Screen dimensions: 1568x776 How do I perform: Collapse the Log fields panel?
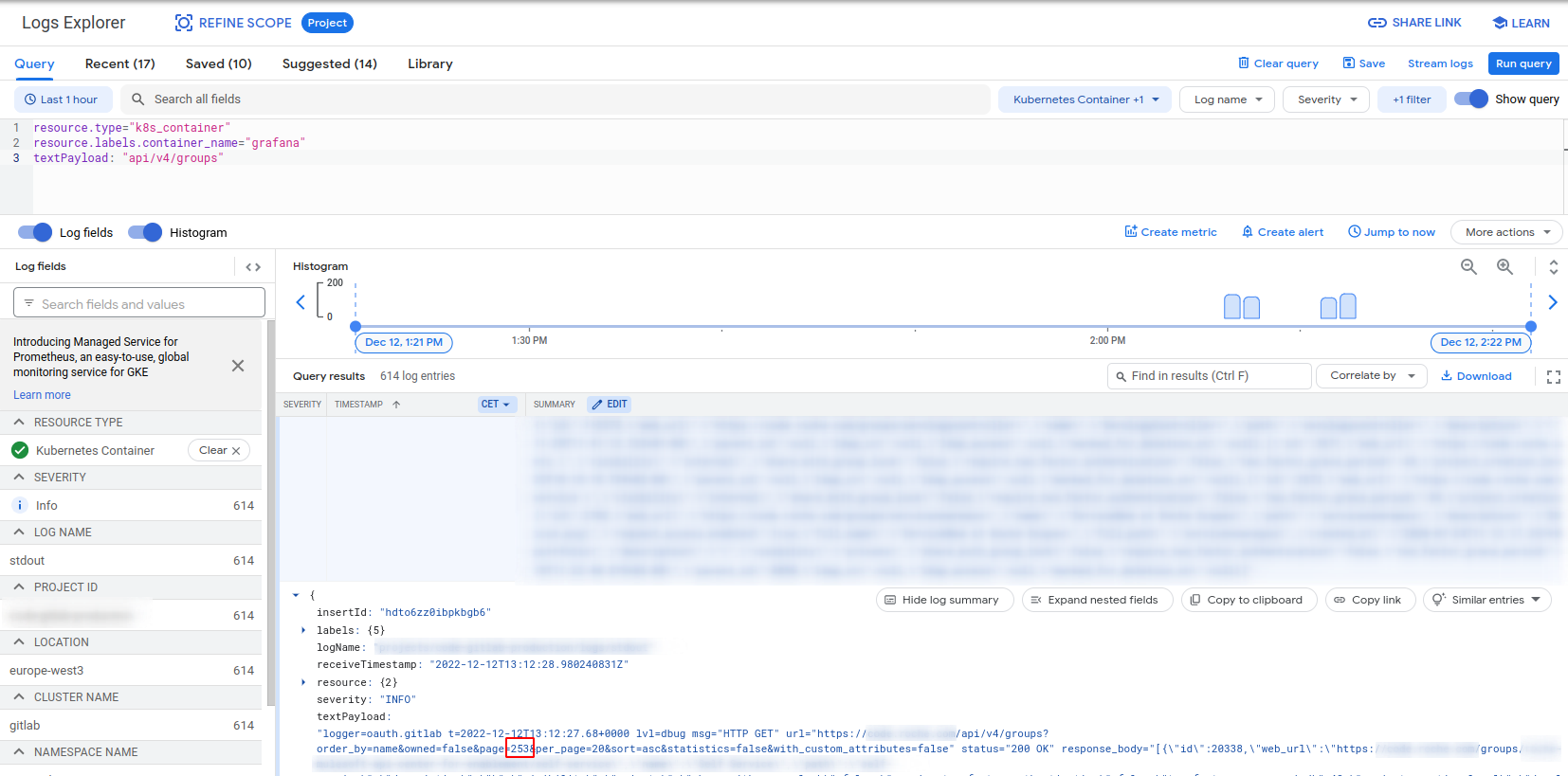pyautogui.click(x=253, y=267)
